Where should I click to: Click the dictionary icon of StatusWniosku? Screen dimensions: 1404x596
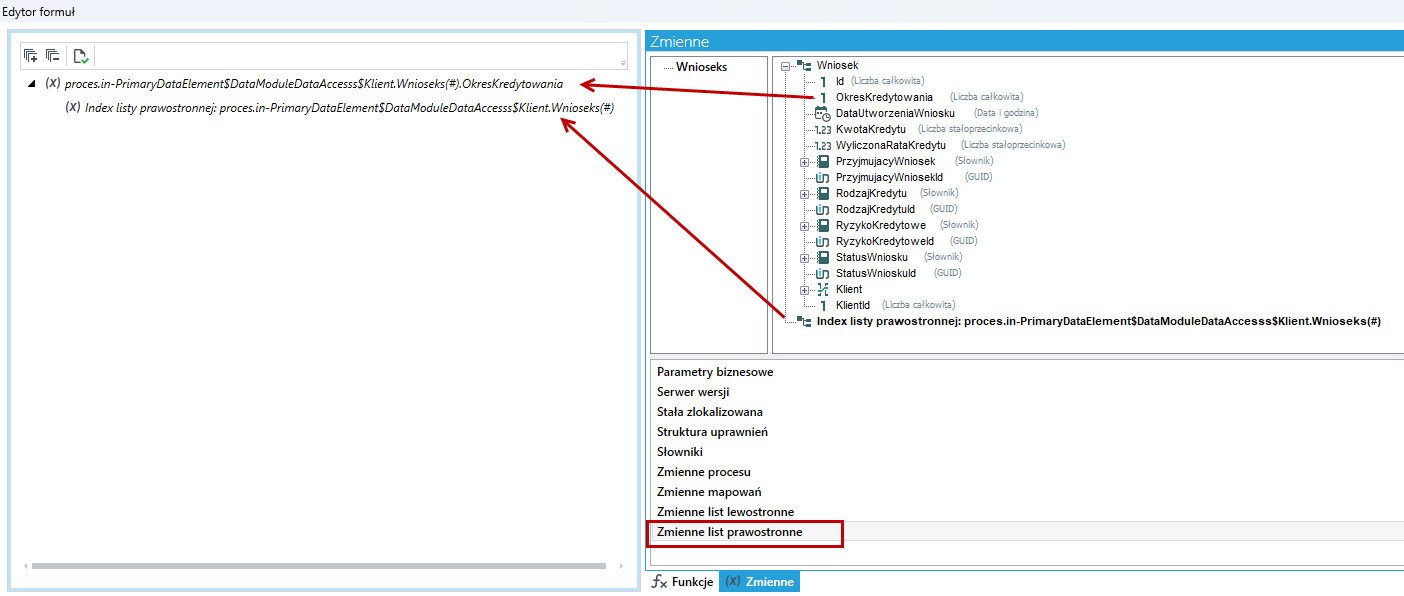tap(823, 257)
